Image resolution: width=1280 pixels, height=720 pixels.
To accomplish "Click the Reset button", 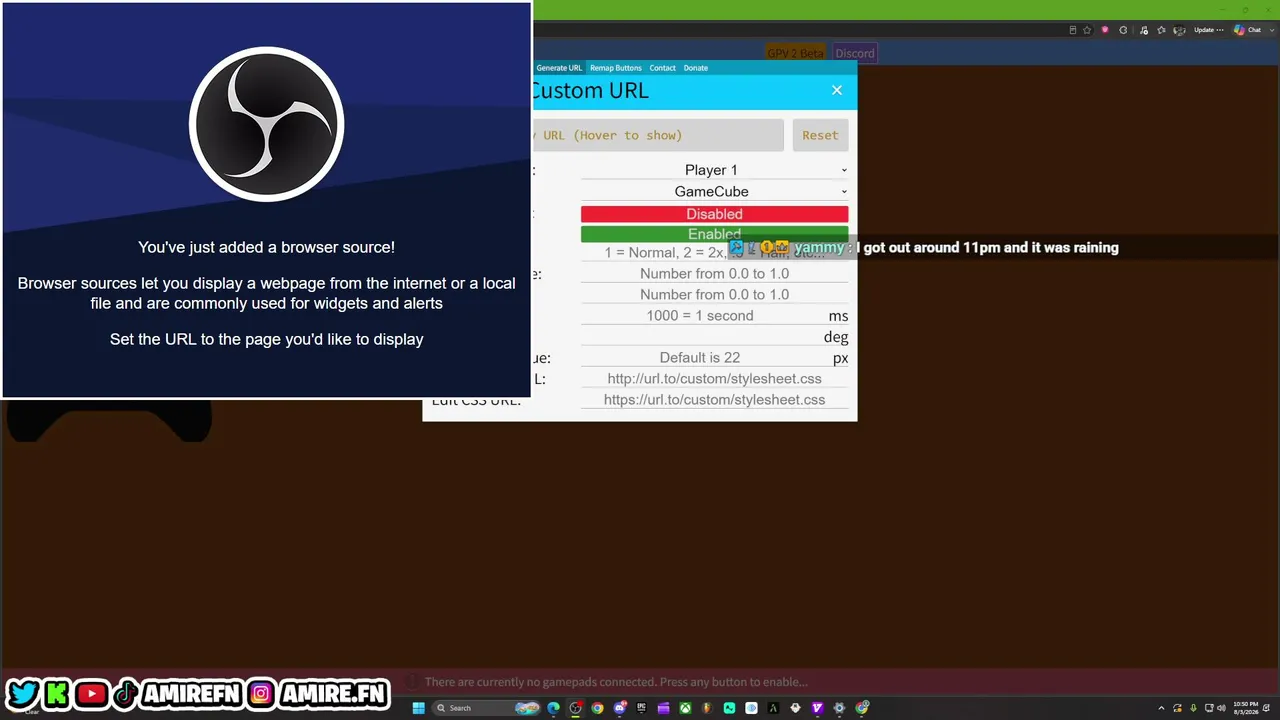I will coord(820,135).
